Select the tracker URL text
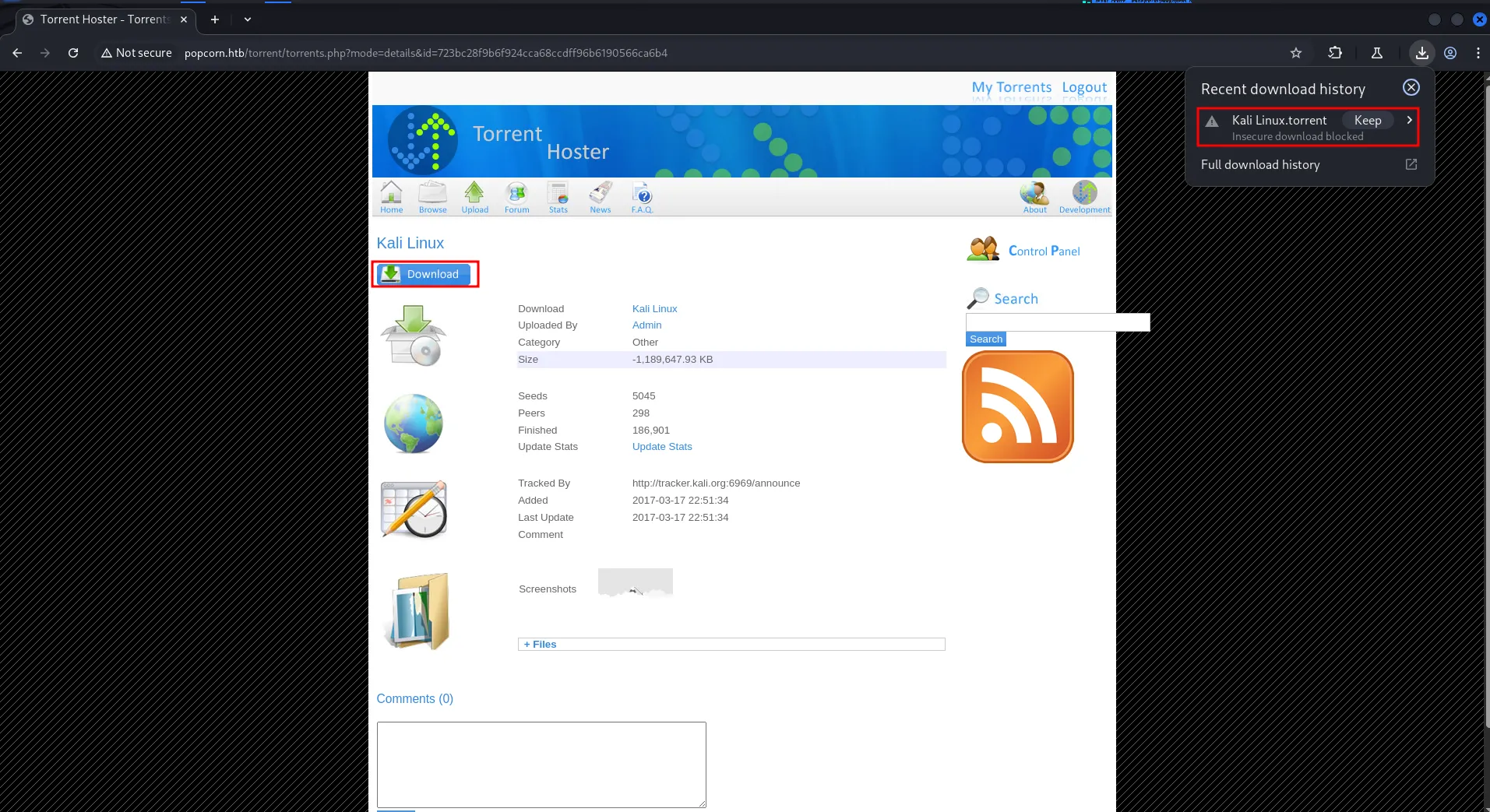1490x812 pixels. click(717, 483)
